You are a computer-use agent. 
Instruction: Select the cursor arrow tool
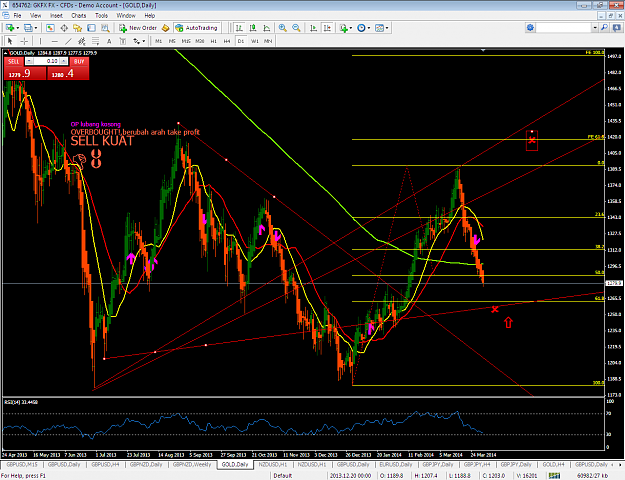tap(10, 41)
